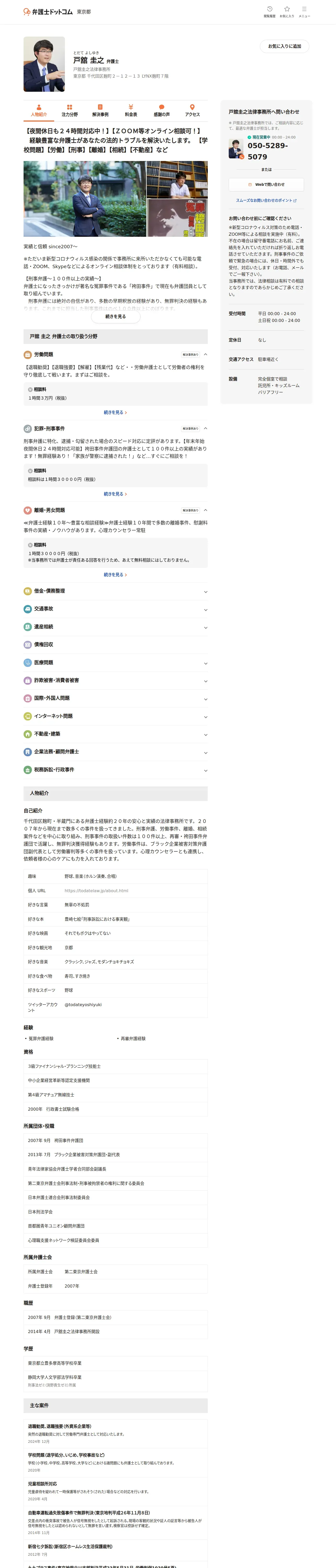Switch to the 注力分野 tab
Viewport: 336px width, 1568px height.
click(70, 110)
